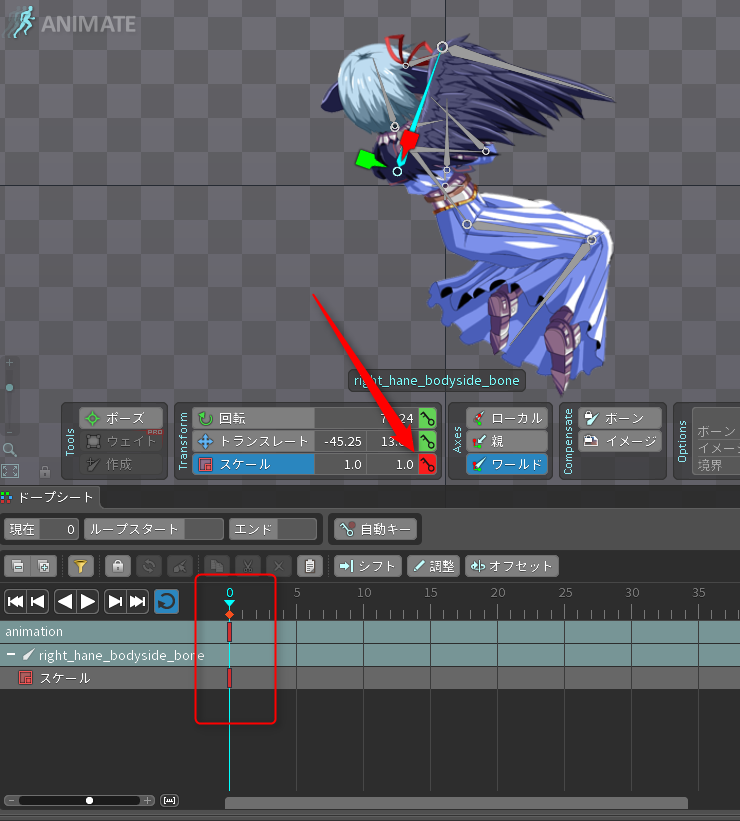Click the viewport zoom slider handle
This screenshot has height=821, width=740.
pos(9,387)
